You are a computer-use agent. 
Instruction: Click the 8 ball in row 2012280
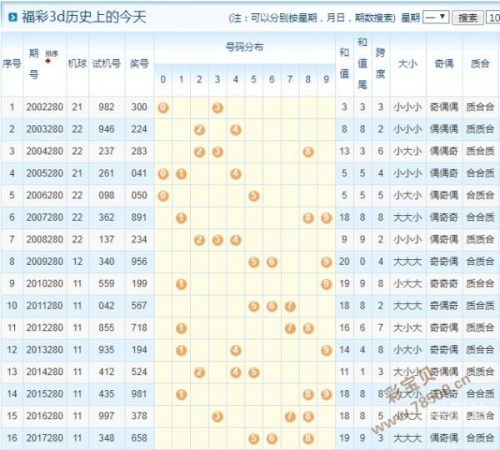[x=308, y=328]
